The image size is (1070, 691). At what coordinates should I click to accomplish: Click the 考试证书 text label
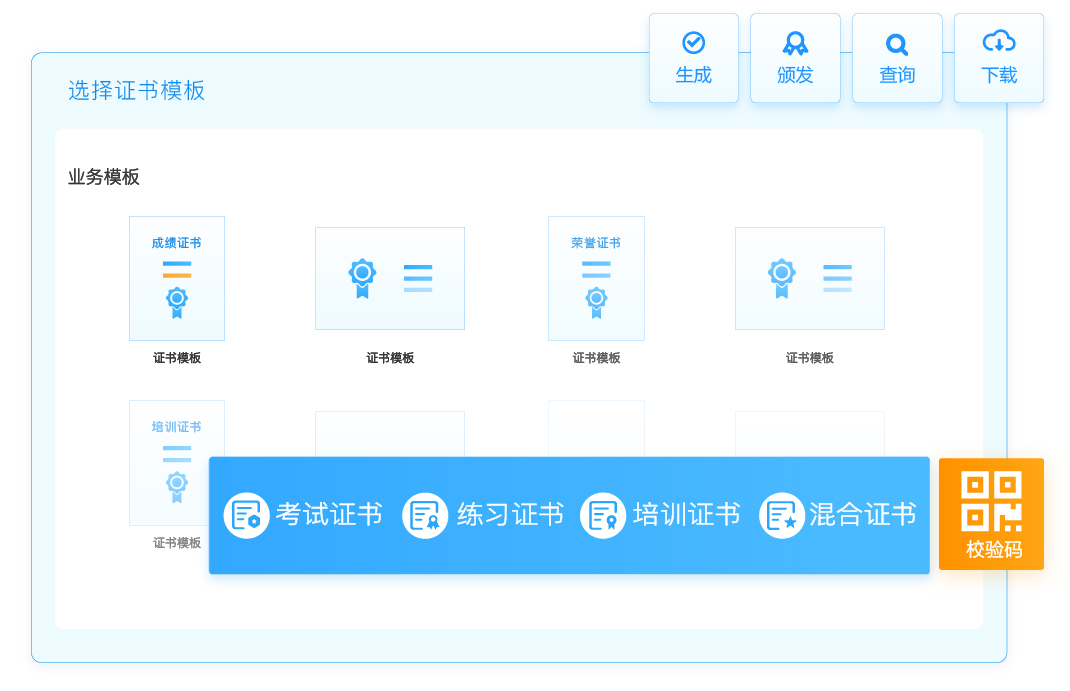tap(329, 515)
